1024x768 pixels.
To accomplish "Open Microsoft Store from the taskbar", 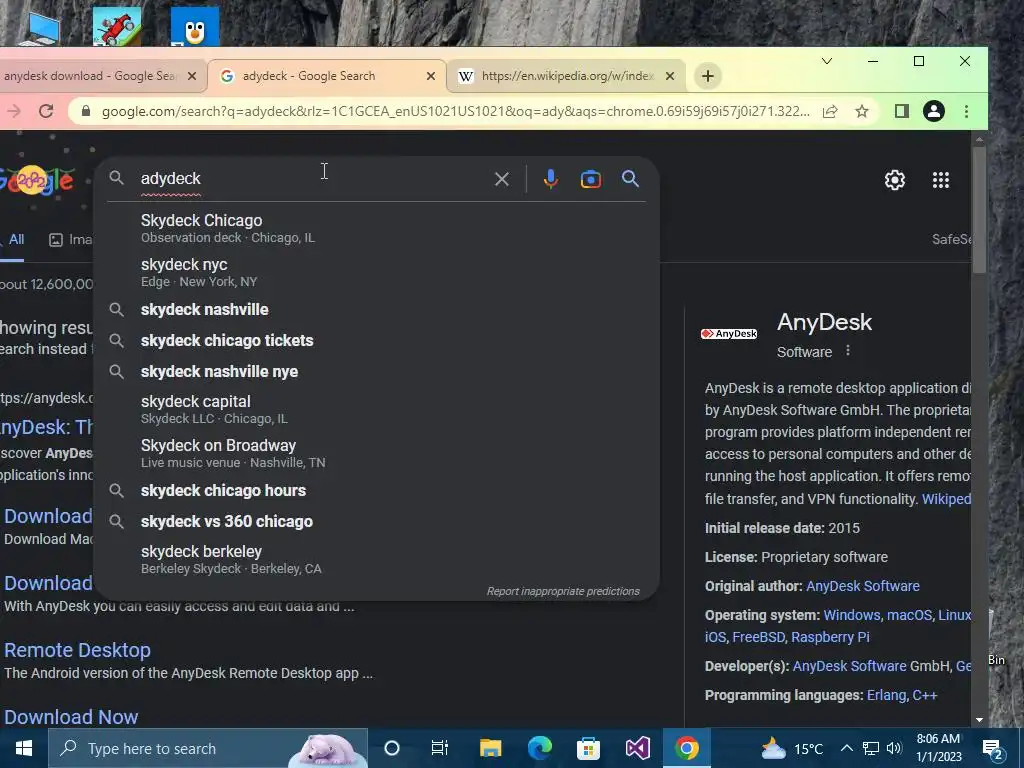I will 588,748.
